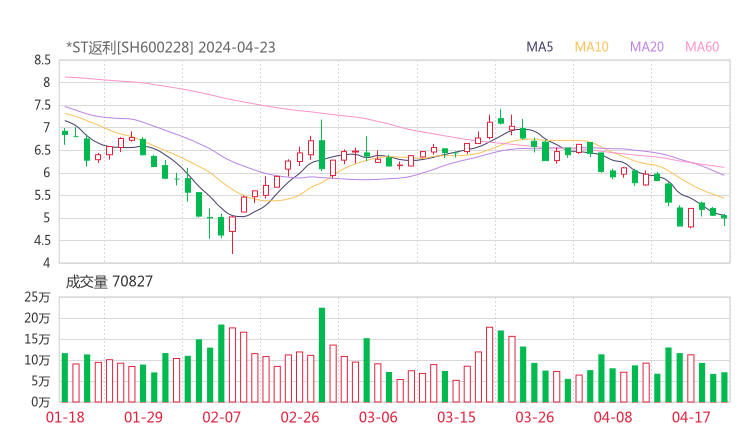Click the 5万 volume axis label
Viewport: 740px width, 440px height.
click(x=41, y=381)
